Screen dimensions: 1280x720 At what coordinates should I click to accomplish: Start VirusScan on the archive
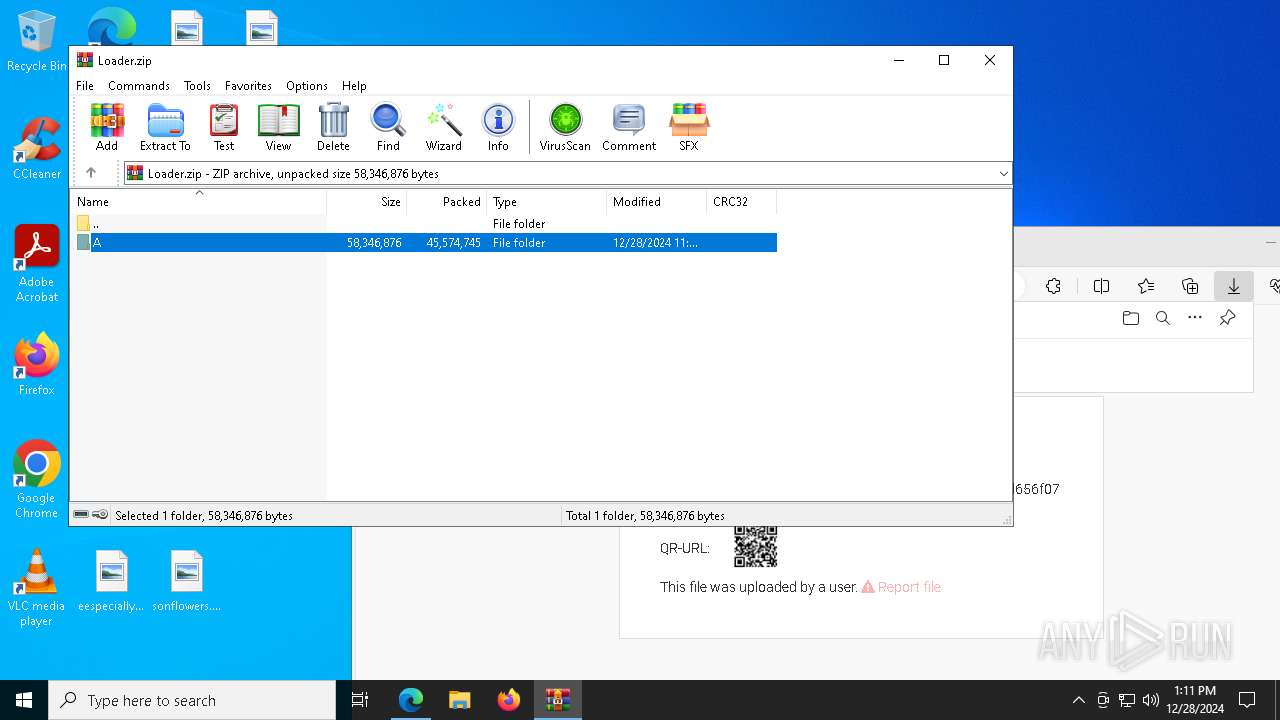tap(565, 127)
